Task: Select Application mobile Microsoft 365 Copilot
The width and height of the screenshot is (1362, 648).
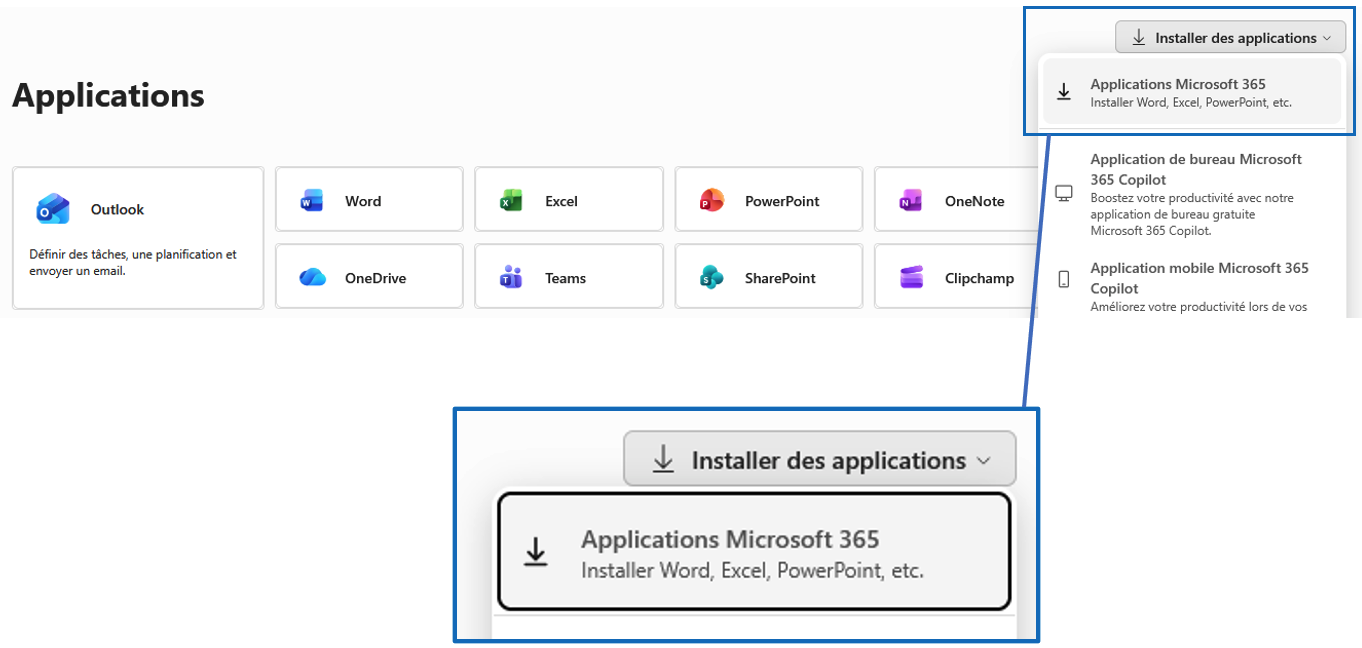Action: (1191, 287)
